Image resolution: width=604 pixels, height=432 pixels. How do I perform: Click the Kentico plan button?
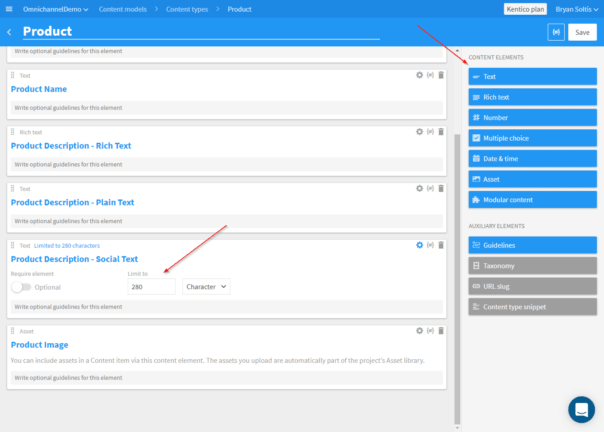(525, 9)
